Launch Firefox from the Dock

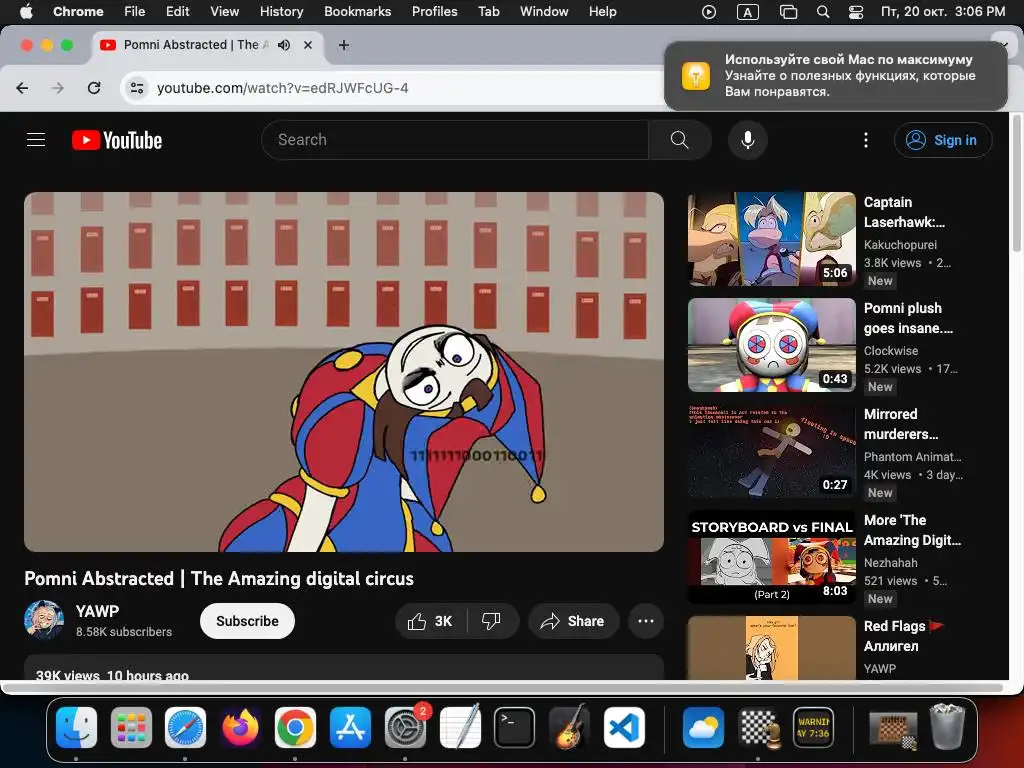(240, 728)
